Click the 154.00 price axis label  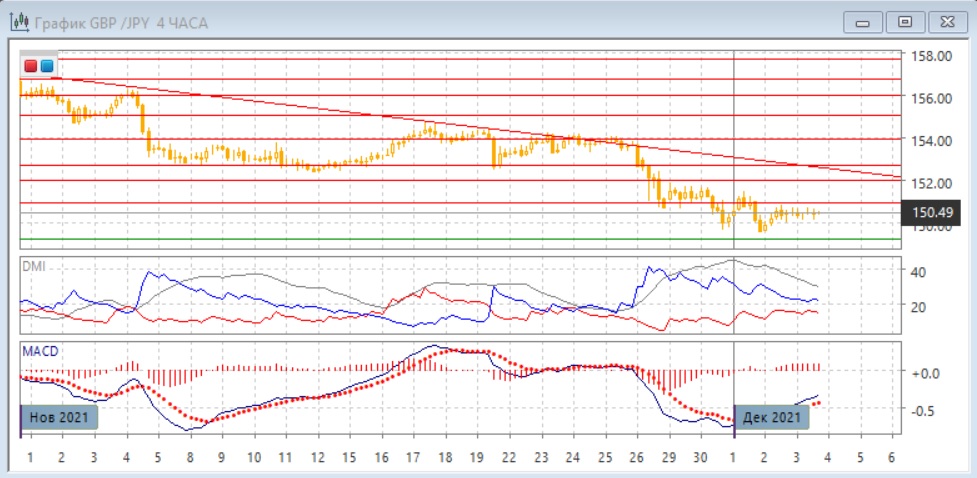[x=929, y=140]
